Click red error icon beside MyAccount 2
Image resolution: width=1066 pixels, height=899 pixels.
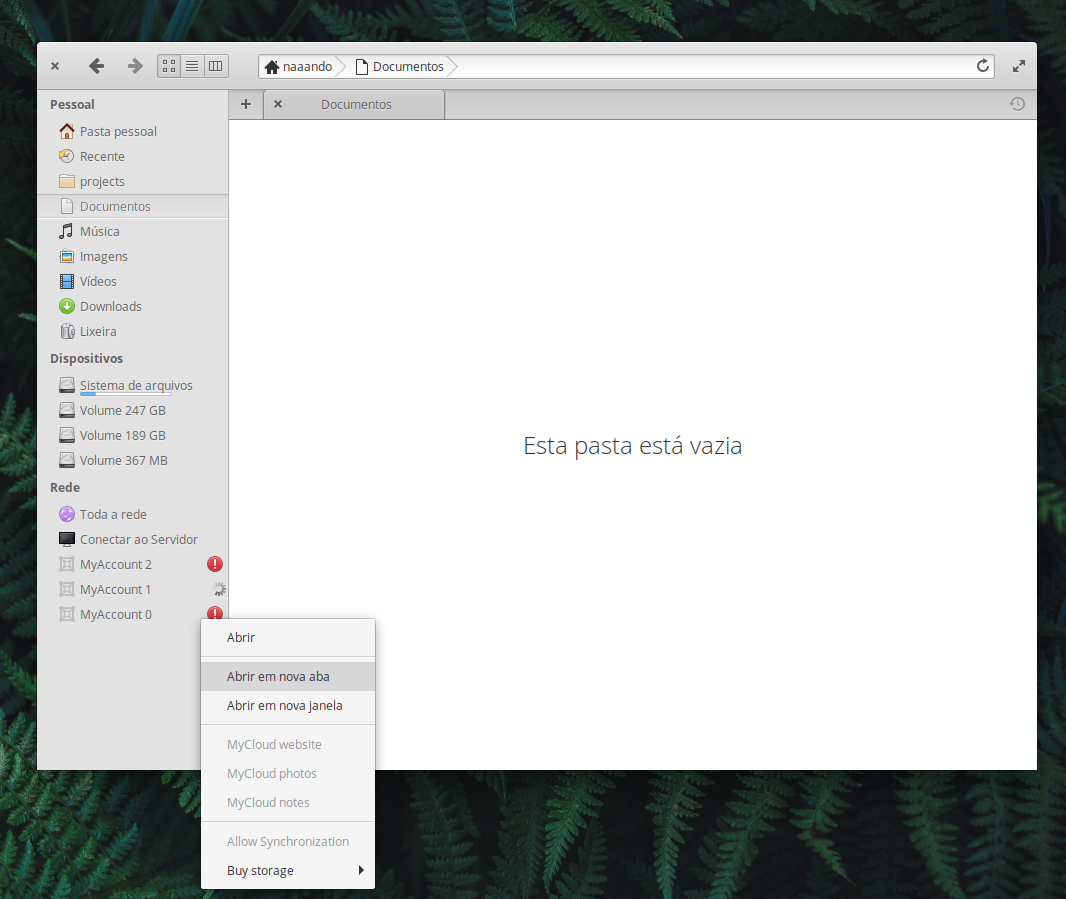point(215,564)
